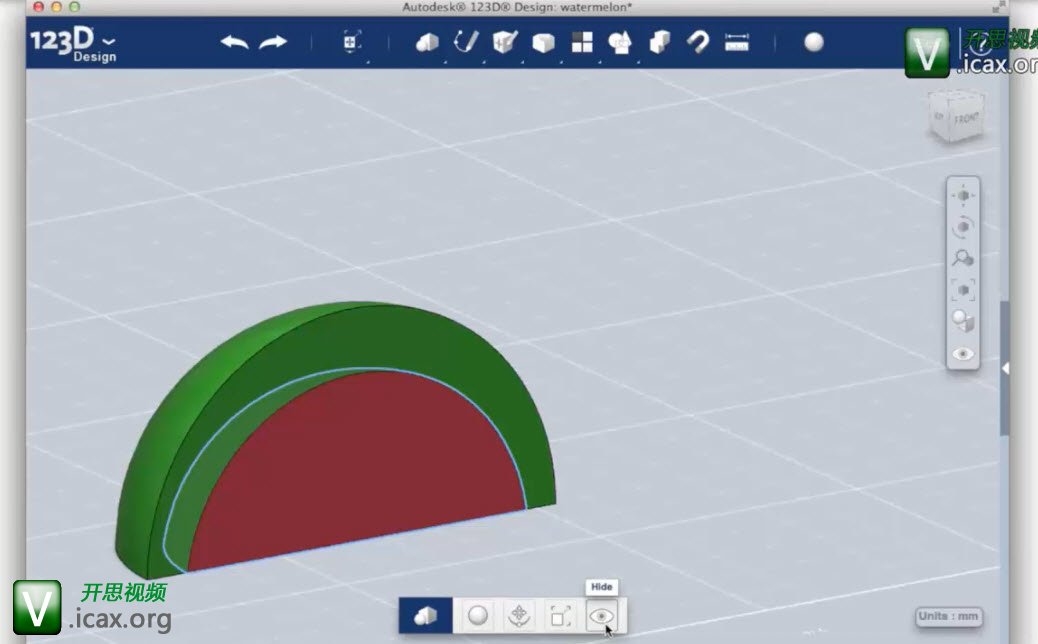Open the Grouping tools menu
The image size is (1038, 644).
pyautogui.click(x=620, y=43)
